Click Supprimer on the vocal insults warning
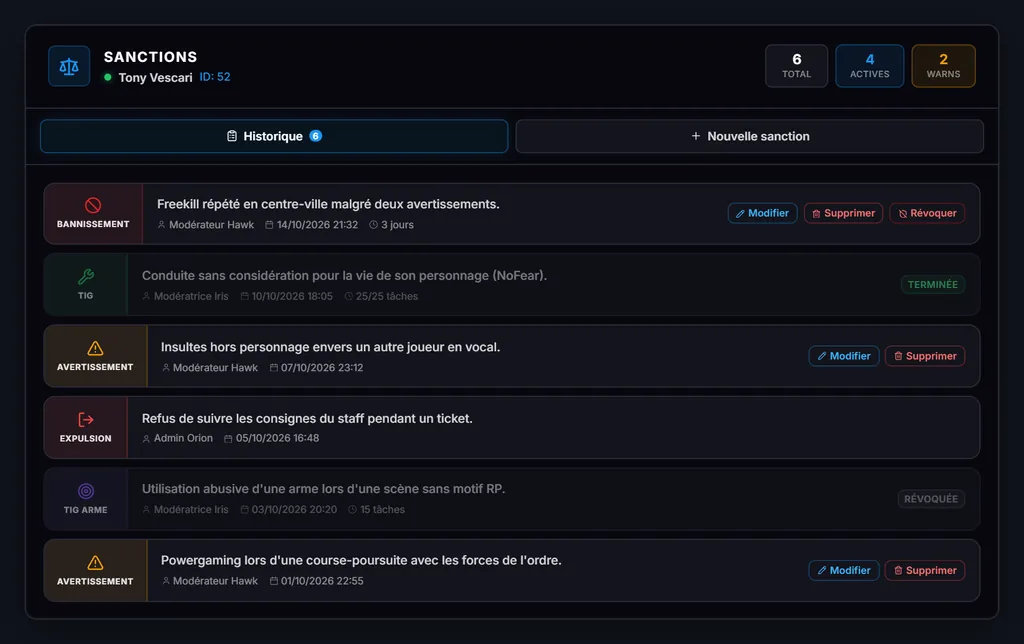 [925, 356]
